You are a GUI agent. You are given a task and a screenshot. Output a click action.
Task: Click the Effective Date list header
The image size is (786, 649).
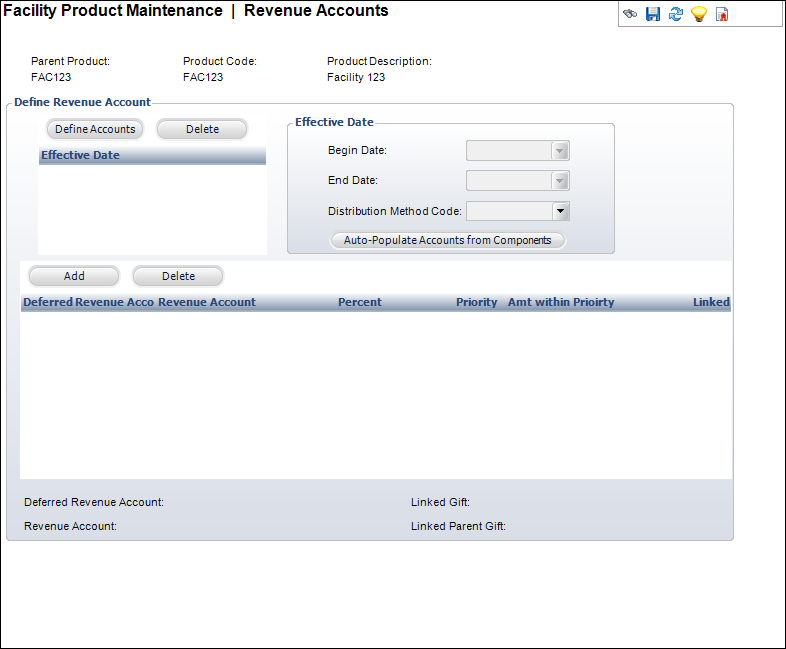[151, 156]
